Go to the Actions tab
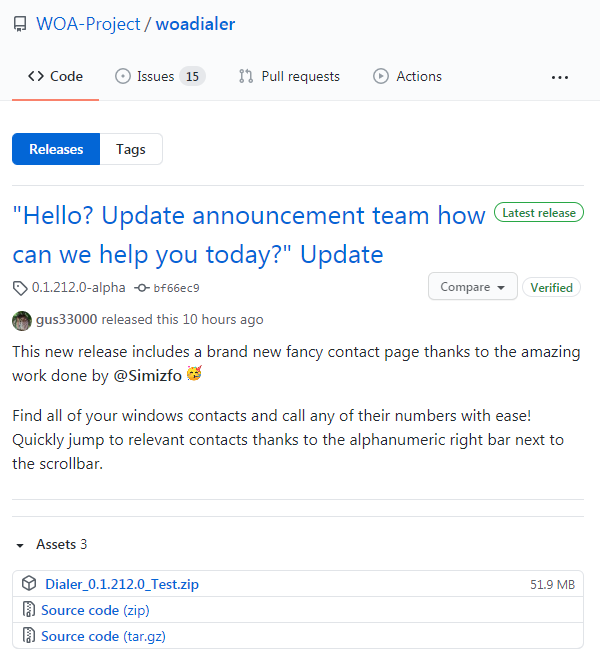This screenshot has width=600, height=655. click(x=407, y=76)
